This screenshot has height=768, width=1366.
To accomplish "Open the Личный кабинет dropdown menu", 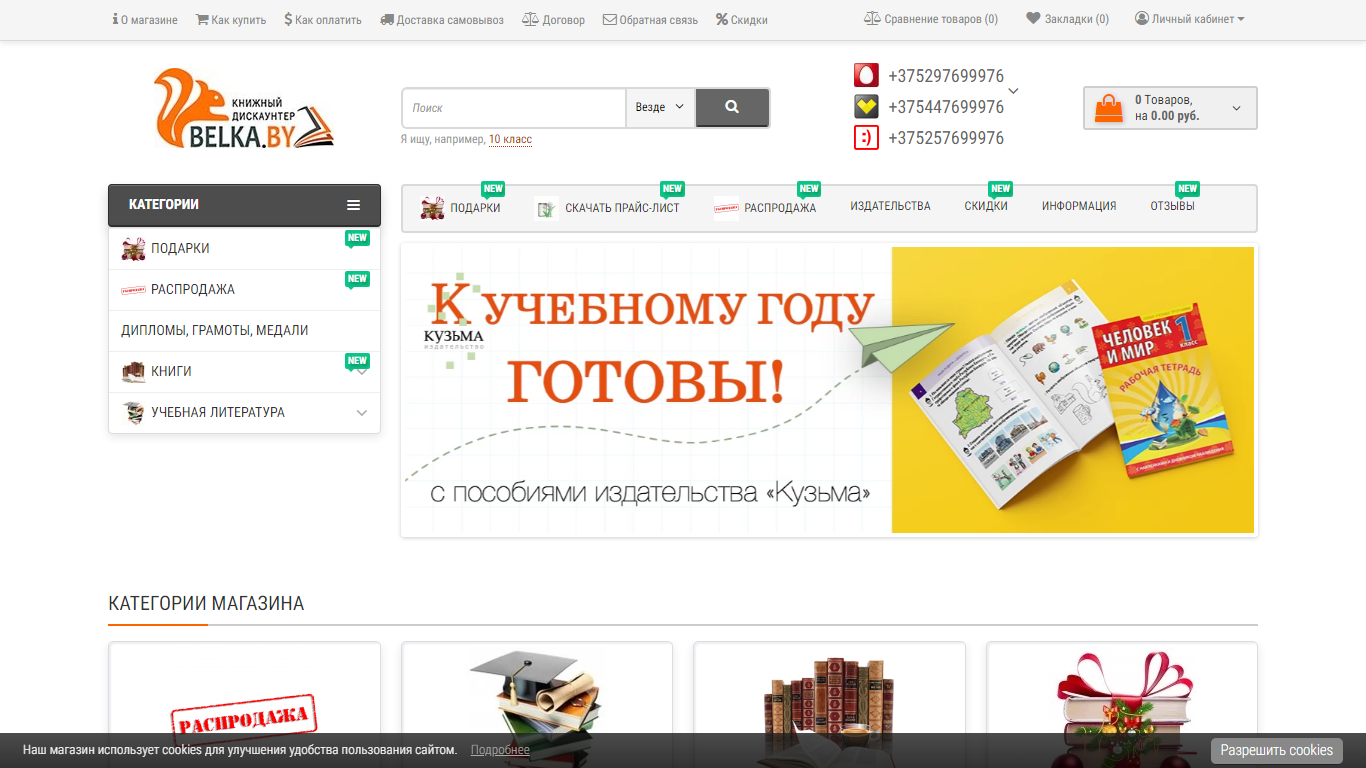I will [1190, 19].
